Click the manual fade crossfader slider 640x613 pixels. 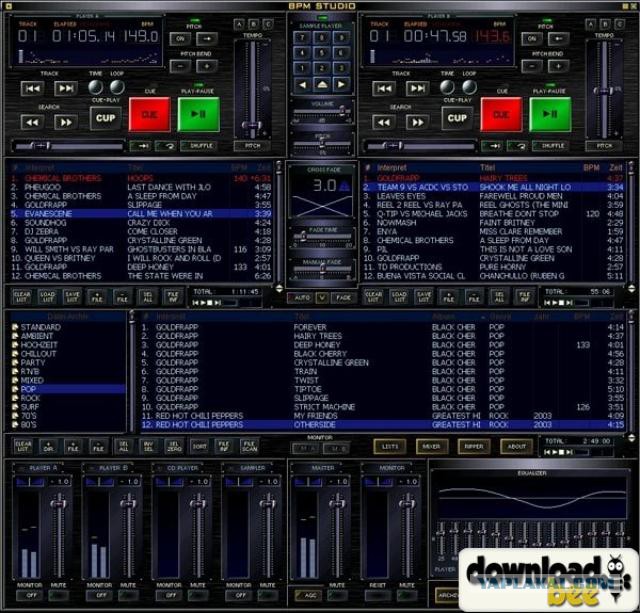click(322, 269)
